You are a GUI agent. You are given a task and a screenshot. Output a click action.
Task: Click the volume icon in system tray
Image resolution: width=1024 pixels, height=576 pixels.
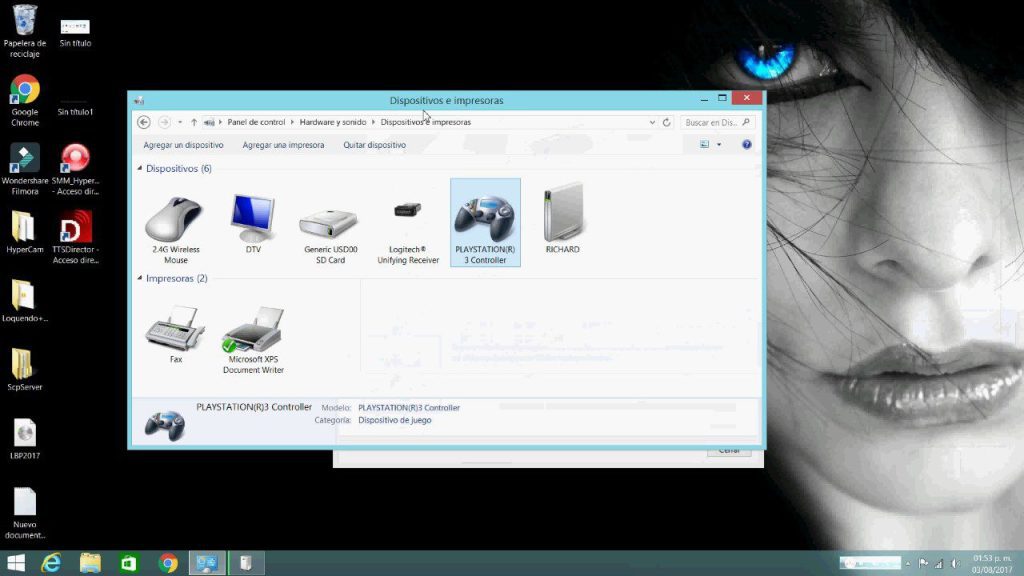point(955,563)
